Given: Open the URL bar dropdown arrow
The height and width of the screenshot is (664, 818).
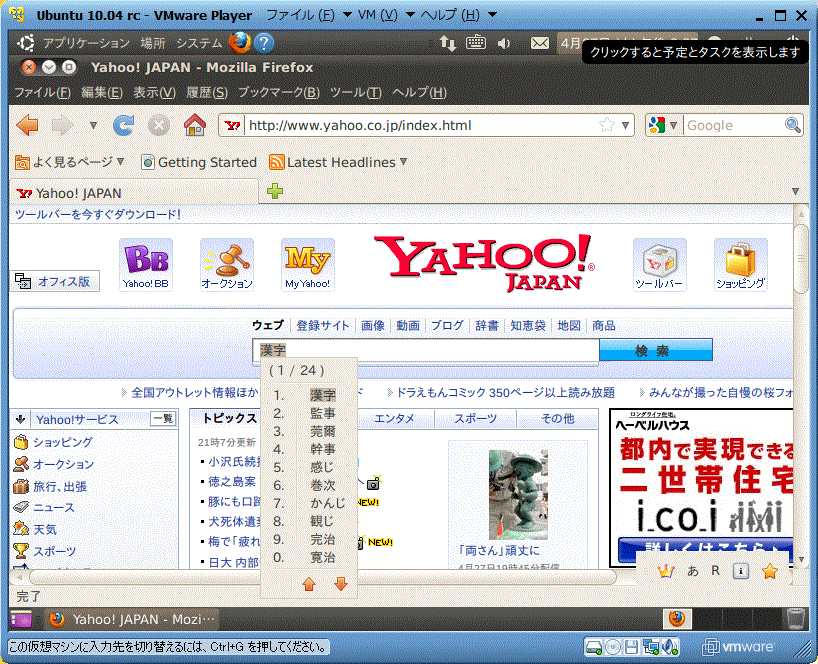Looking at the screenshot, I should (x=625, y=125).
